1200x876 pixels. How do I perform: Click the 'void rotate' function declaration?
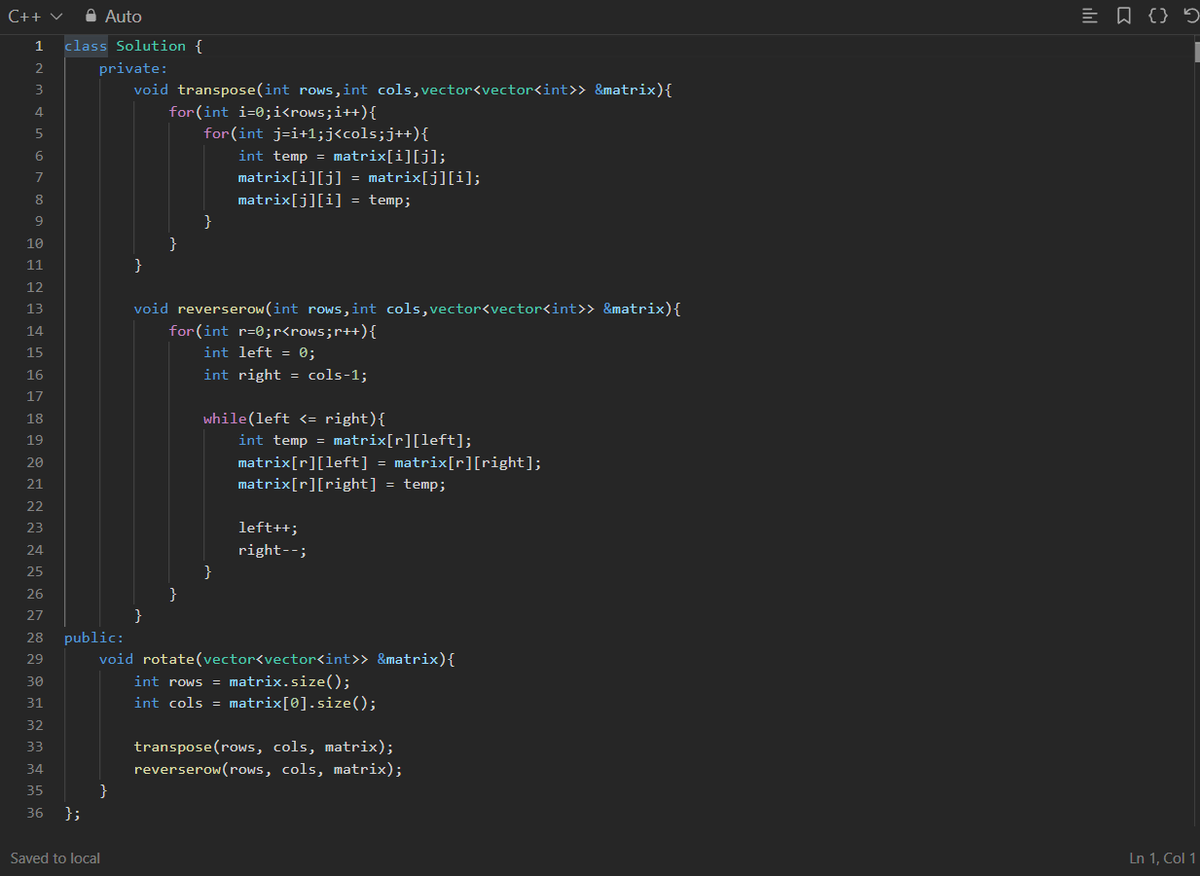(277, 659)
